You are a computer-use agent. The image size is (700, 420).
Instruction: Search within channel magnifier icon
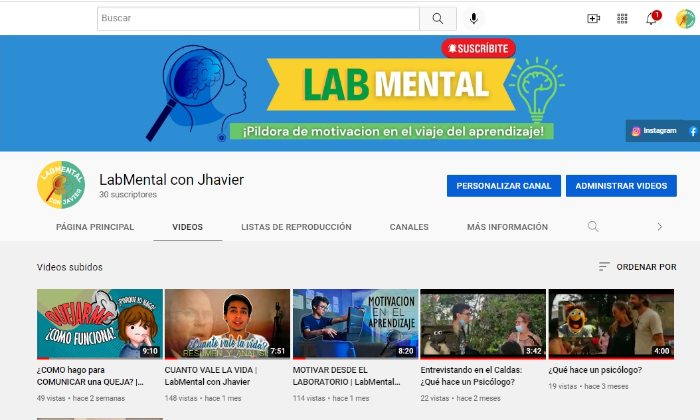click(593, 226)
